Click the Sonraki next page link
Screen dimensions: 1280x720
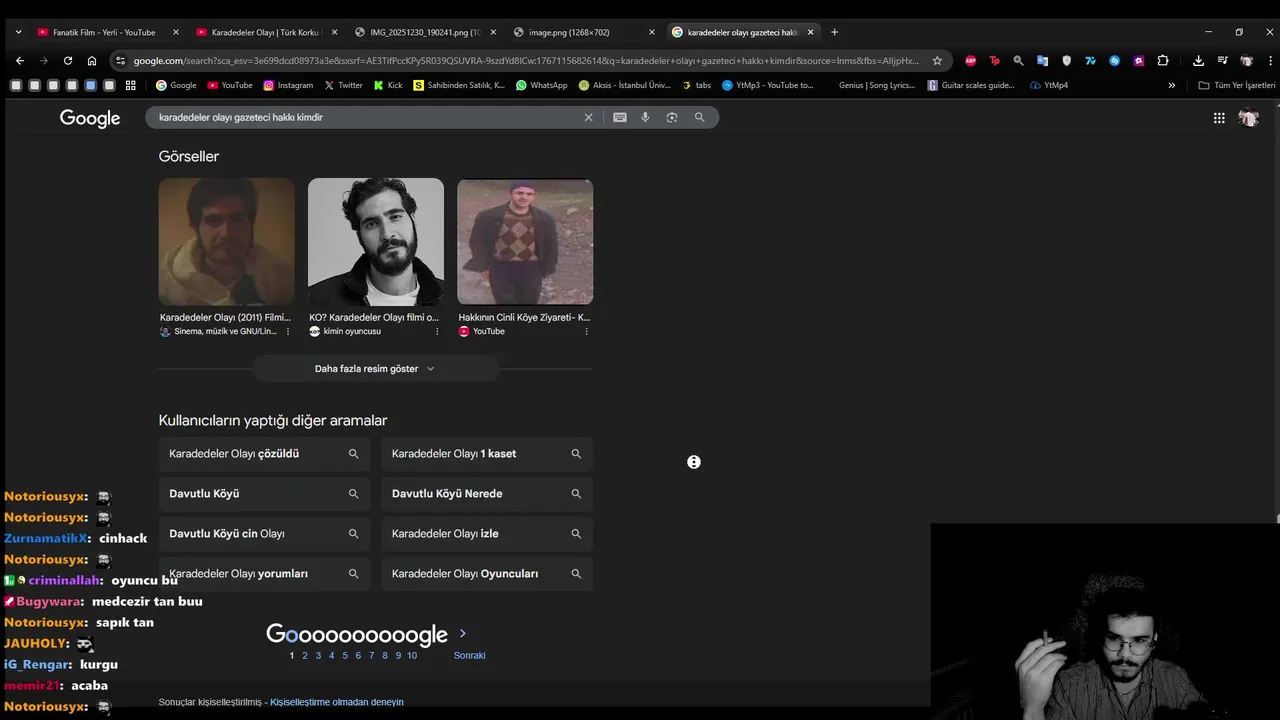click(x=470, y=655)
